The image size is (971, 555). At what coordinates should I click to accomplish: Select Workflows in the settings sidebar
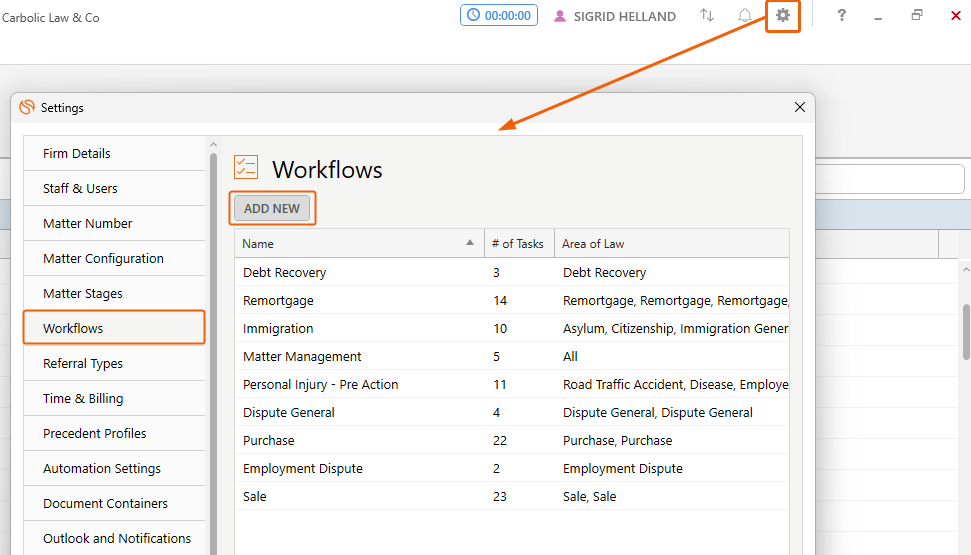[114, 328]
